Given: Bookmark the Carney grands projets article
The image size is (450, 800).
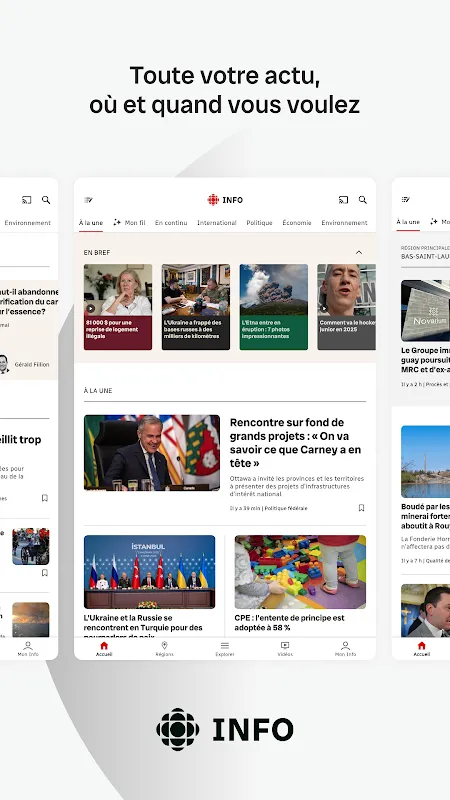Looking at the screenshot, I should click(x=361, y=508).
